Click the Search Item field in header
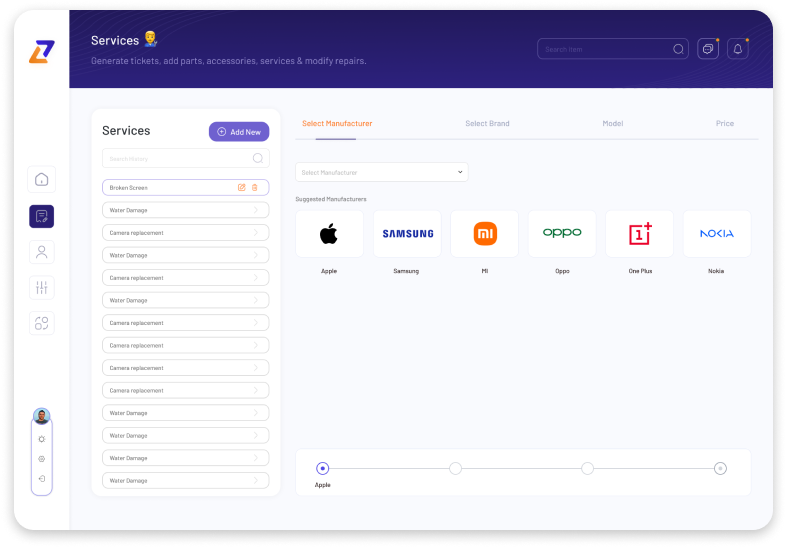The width and height of the screenshot is (787, 548). point(604,49)
